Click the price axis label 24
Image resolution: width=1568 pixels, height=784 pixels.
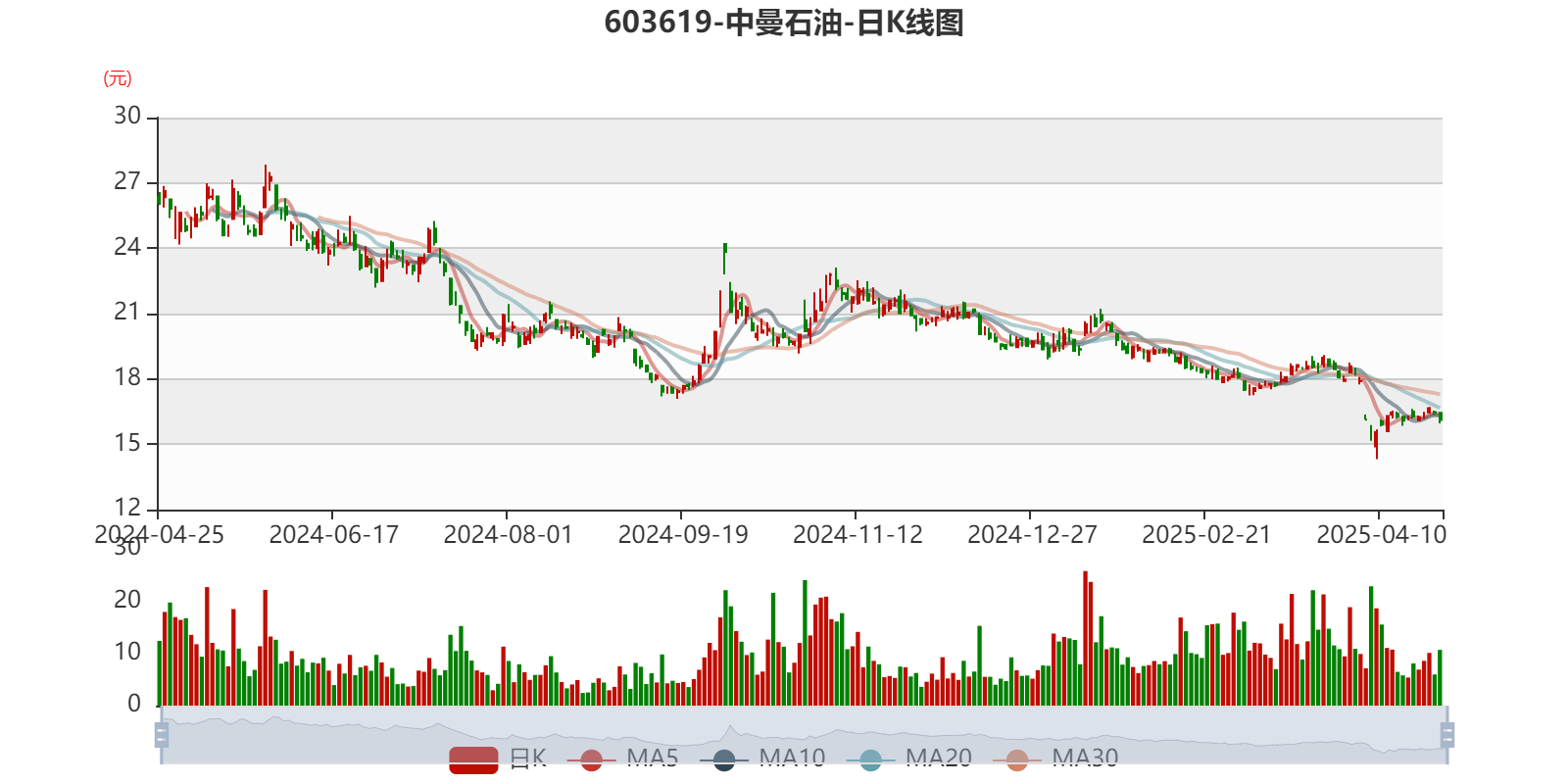click(127, 247)
